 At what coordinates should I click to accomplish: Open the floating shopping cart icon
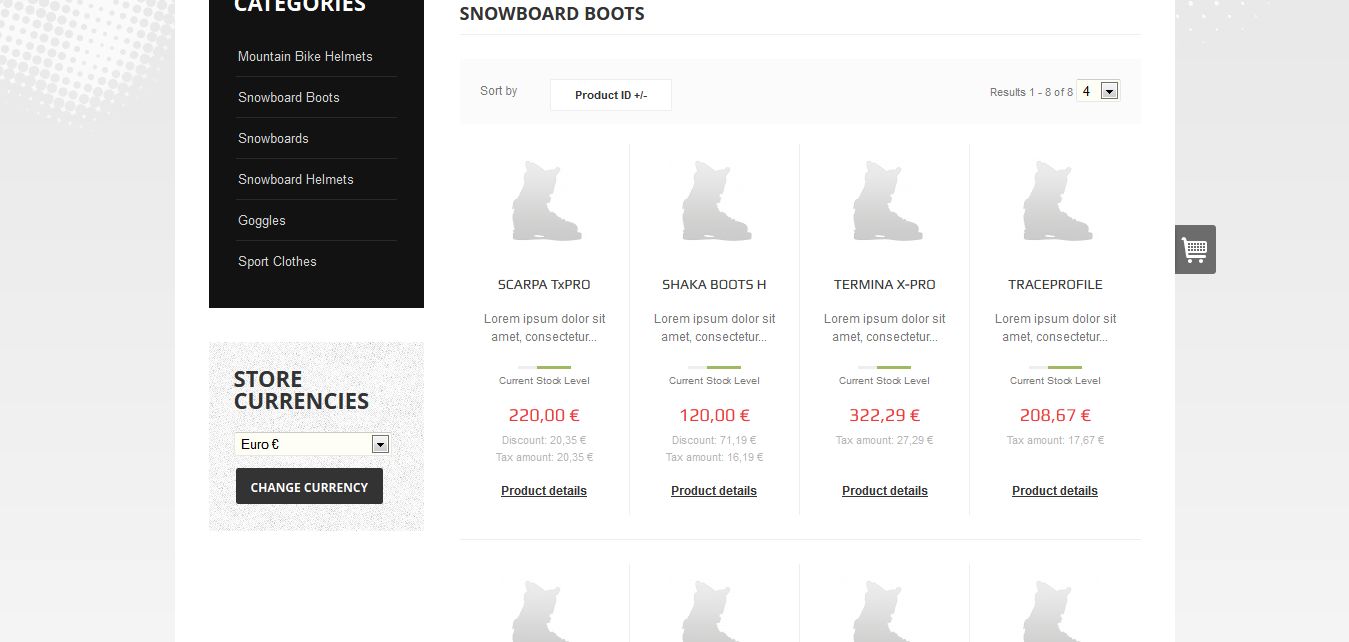pos(1195,249)
